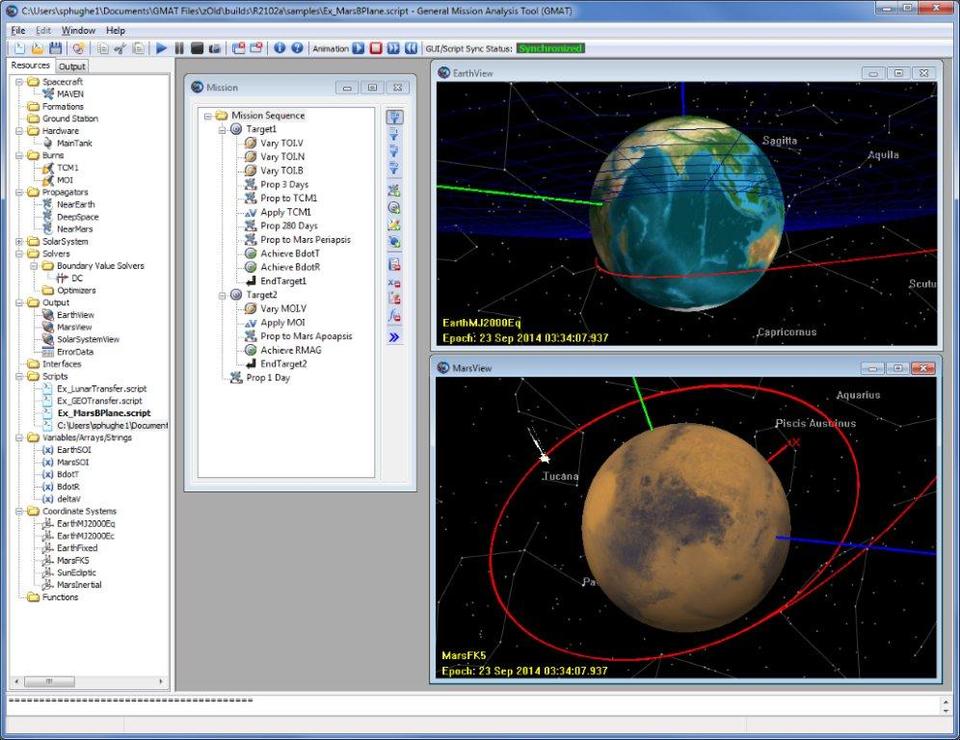This screenshot has width=960, height=740.
Task: Click the red Animation stop button
Action: pos(376,48)
